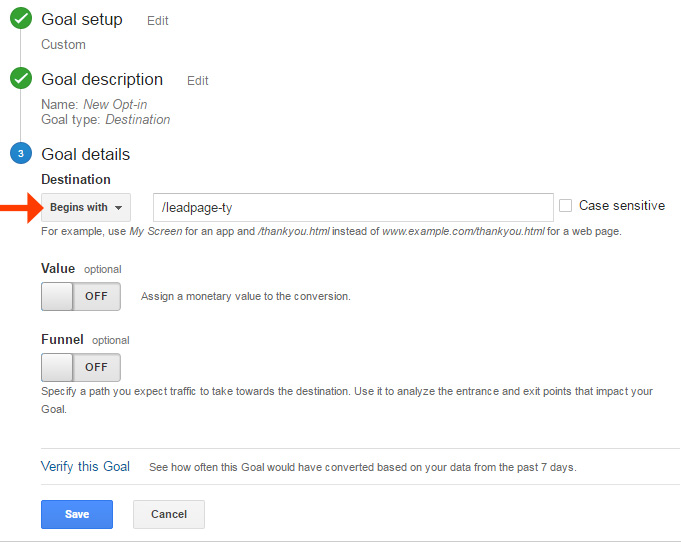This screenshot has height=543, width=681.
Task: Click the Verify this Goal link
Action: [86, 466]
